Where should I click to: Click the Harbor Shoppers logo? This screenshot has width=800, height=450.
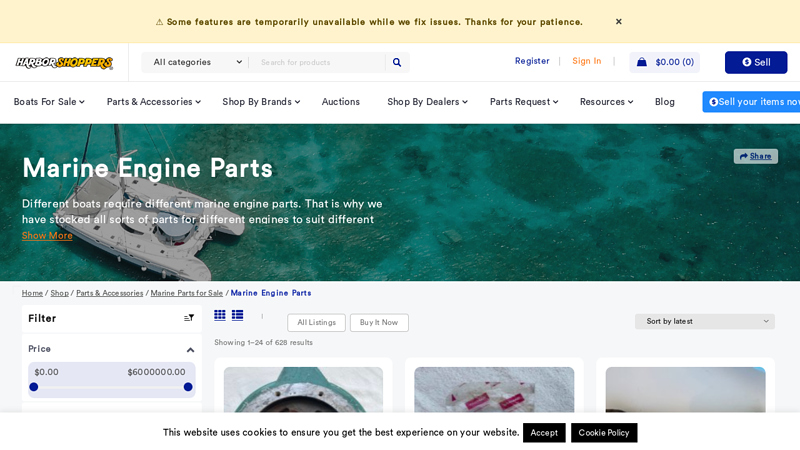point(64,62)
